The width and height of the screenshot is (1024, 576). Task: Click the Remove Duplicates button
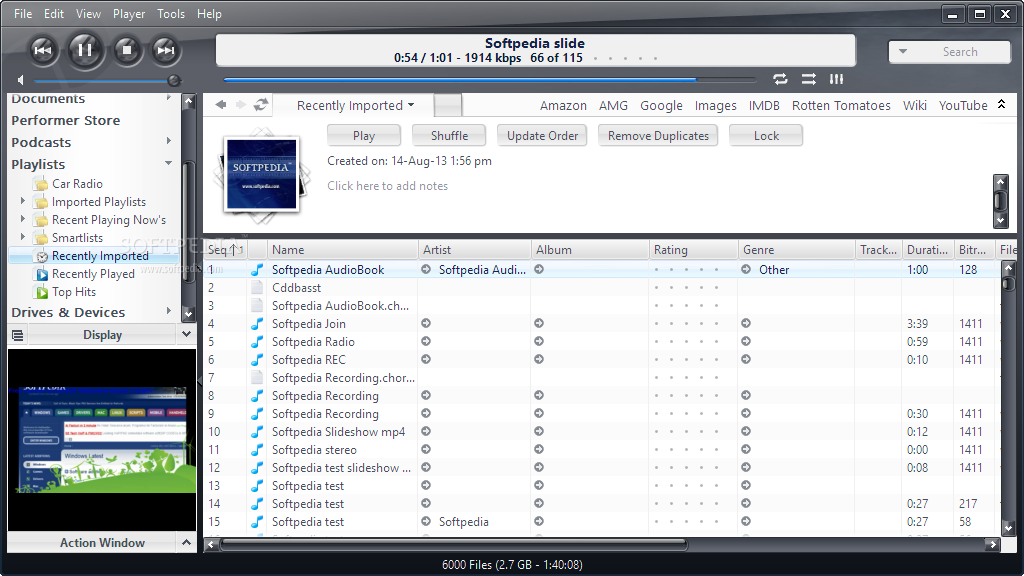pos(658,136)
